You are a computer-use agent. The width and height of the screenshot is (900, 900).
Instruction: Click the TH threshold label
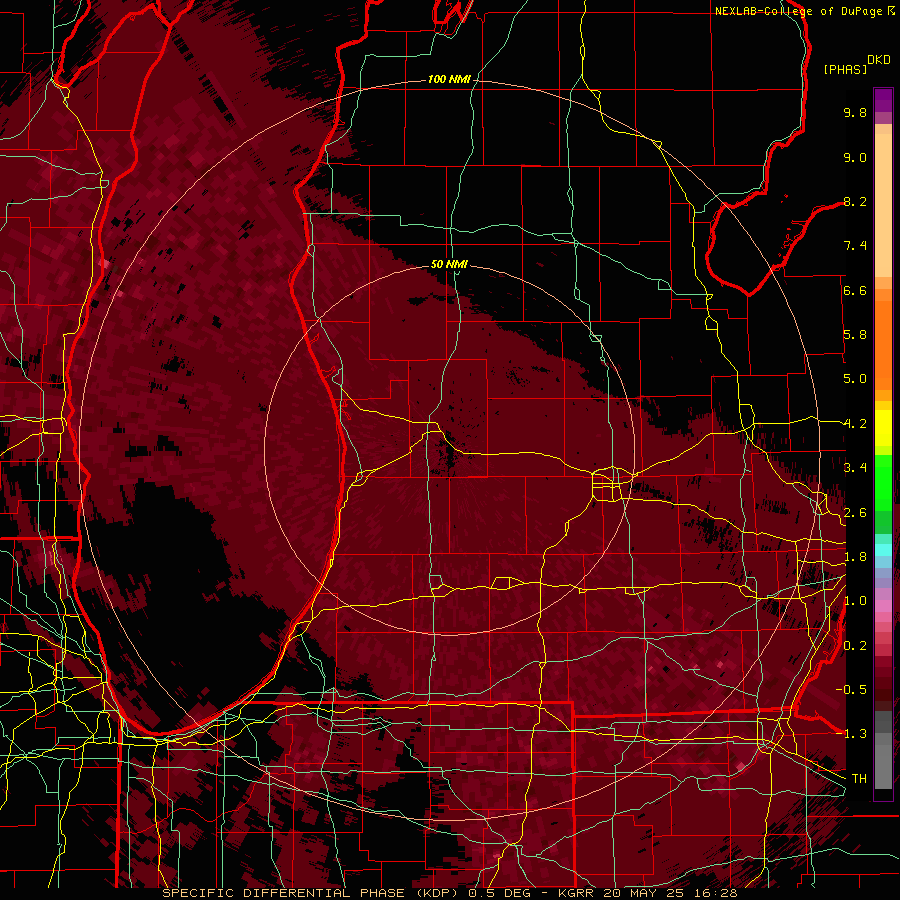tap(859, 779)
